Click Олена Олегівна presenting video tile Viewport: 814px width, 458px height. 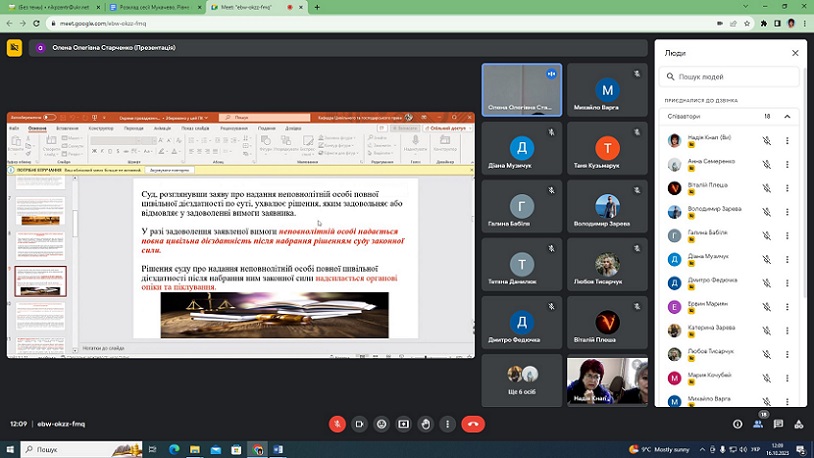(x=522, y=90)
